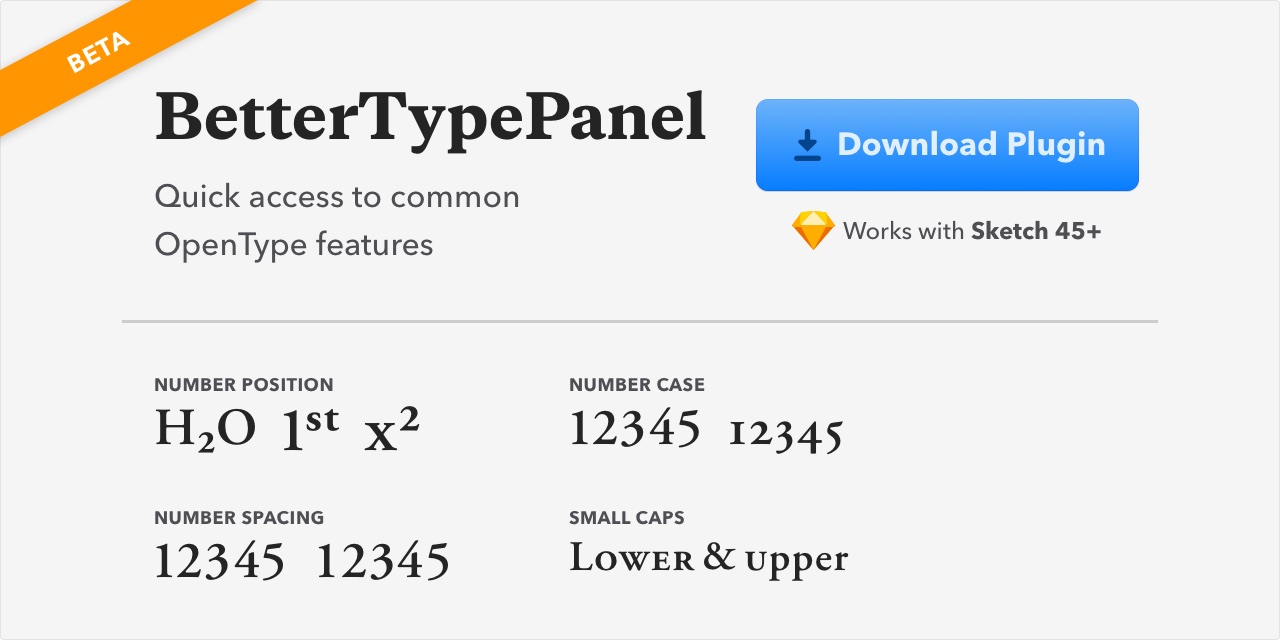Click the x² superscript sample
The width and height of the screenshot is (1280, 640).
pos(392,429)
